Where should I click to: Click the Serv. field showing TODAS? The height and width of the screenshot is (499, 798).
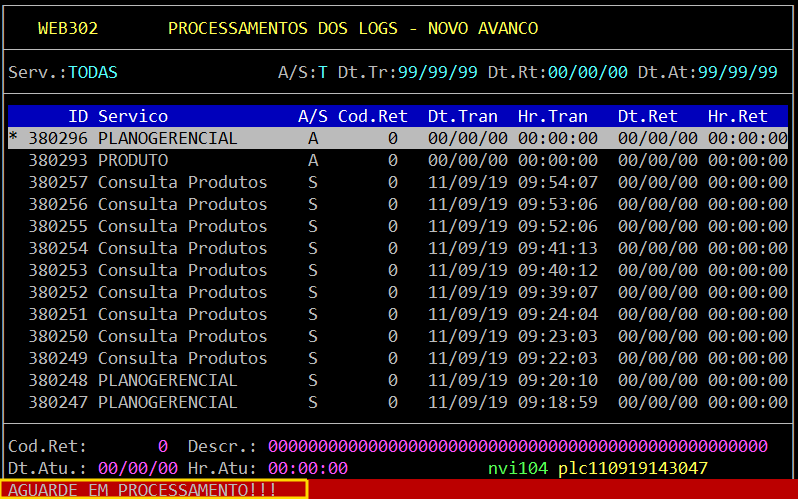pyautogui.click(x=93, y=72)
